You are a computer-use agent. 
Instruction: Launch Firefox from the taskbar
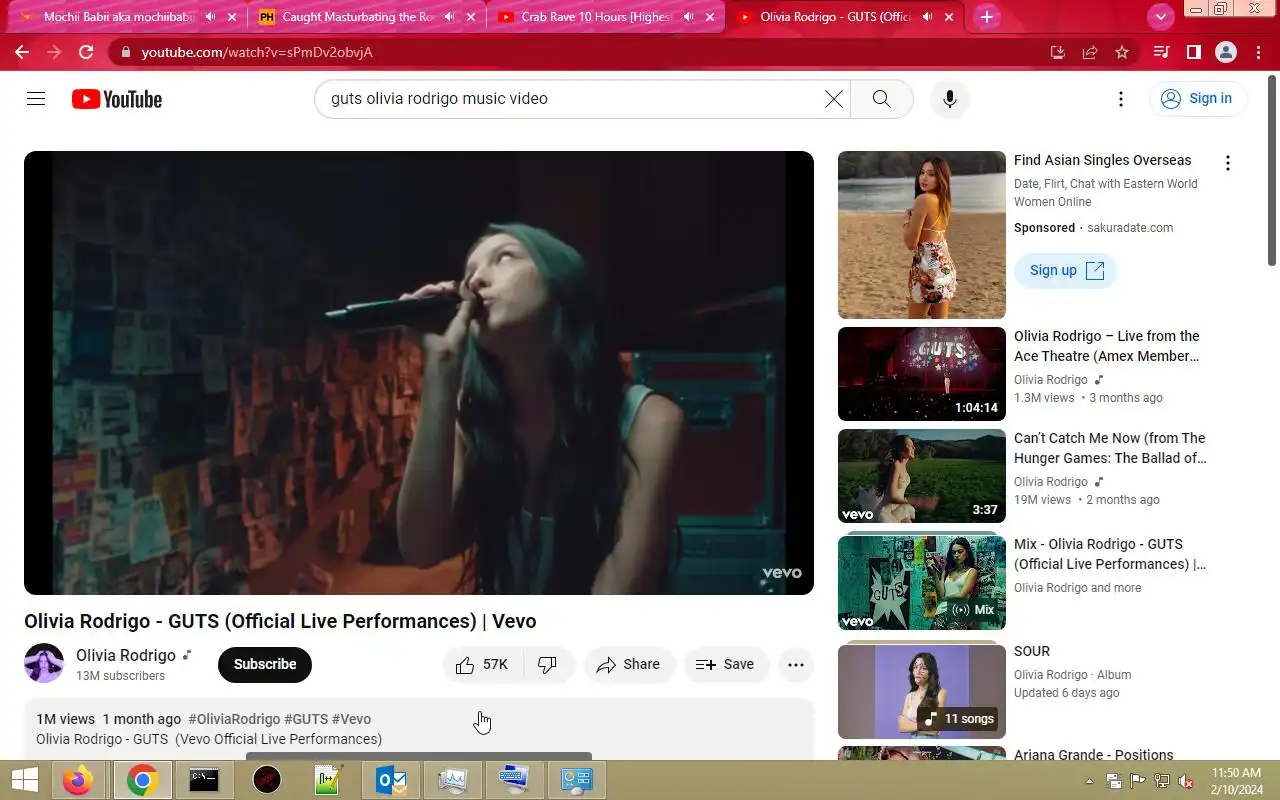coord(77,780)
